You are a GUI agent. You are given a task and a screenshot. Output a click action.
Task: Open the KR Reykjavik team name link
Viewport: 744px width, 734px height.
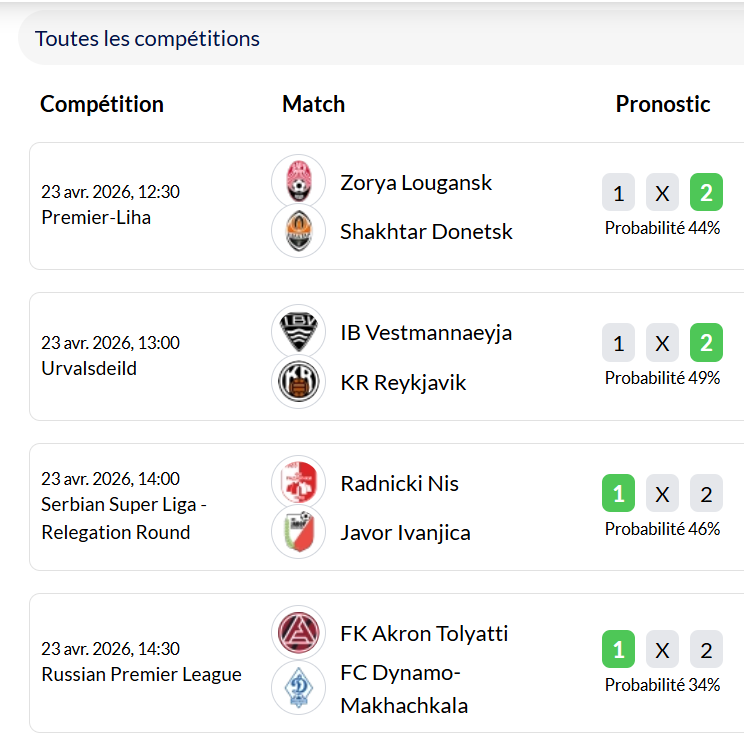pos(403,383)
